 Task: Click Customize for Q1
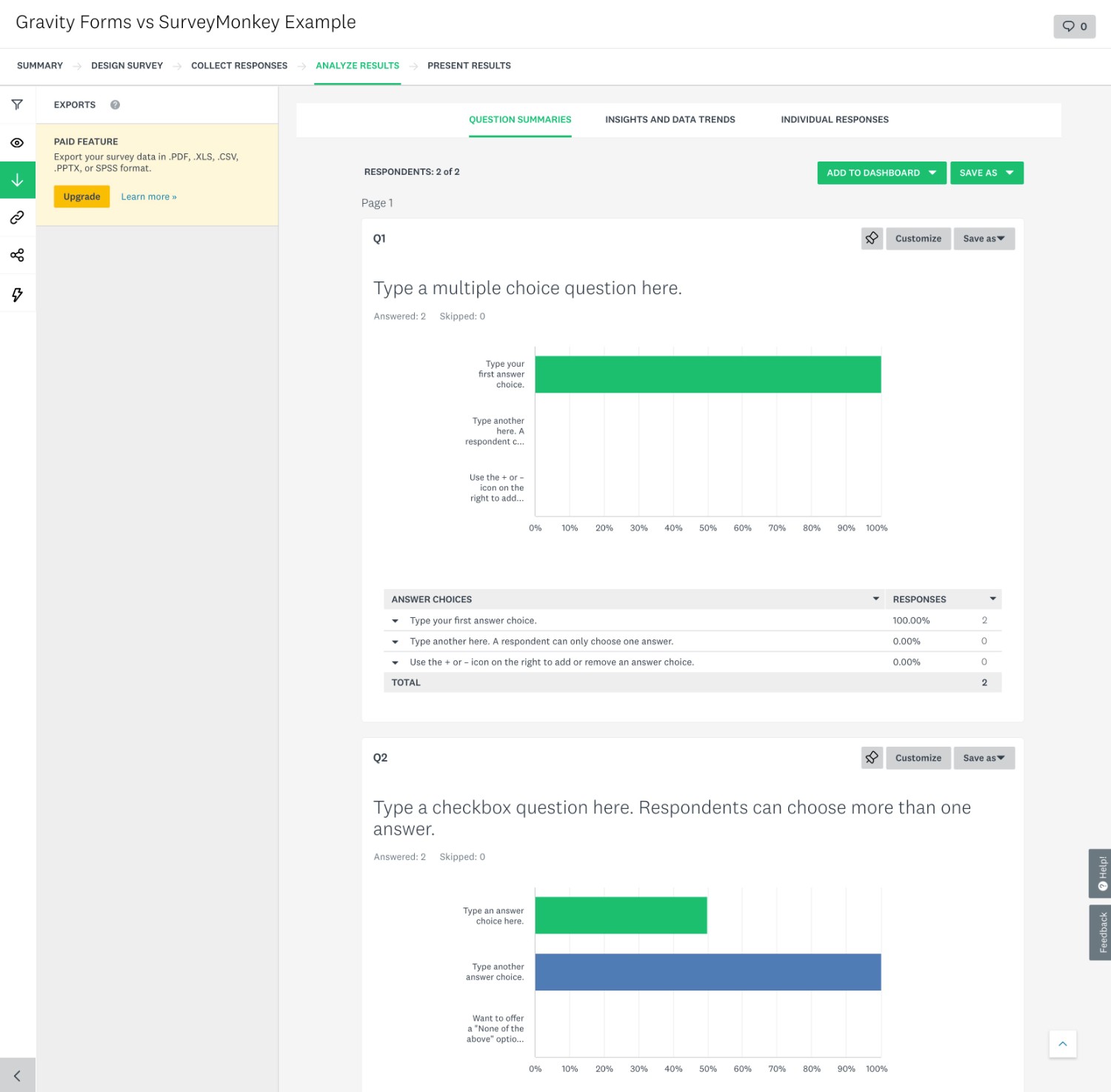pyautogui.click(x=918, y=239)
